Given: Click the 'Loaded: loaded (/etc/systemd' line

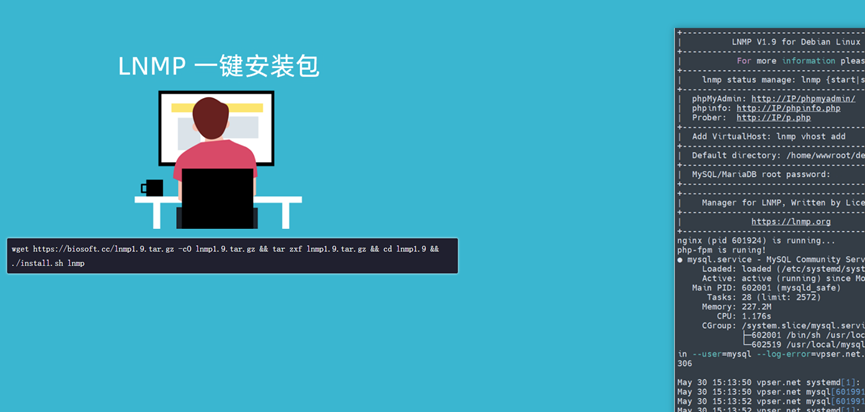Looking at the screenshot, I should click(783, 269).
